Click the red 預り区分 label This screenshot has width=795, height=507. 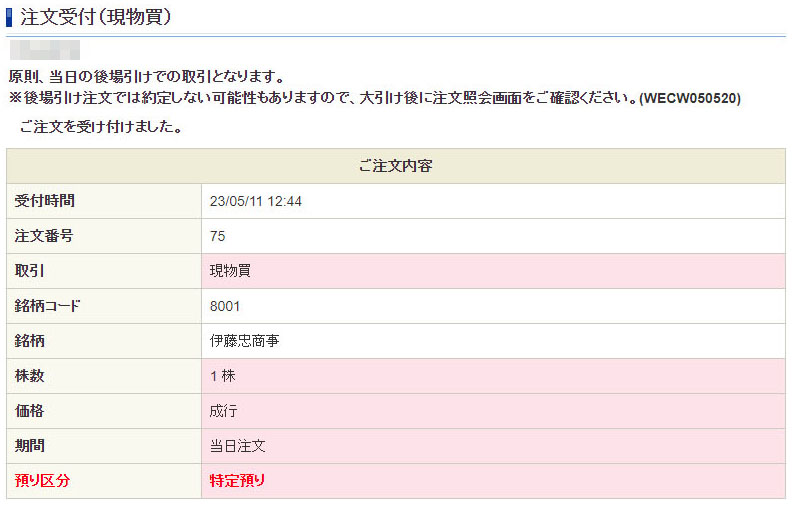point(43,481)
